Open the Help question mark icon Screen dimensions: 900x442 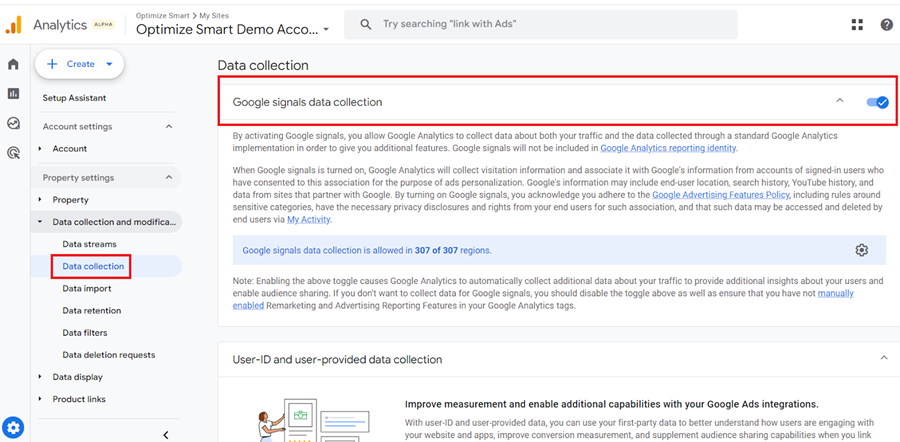886,24
